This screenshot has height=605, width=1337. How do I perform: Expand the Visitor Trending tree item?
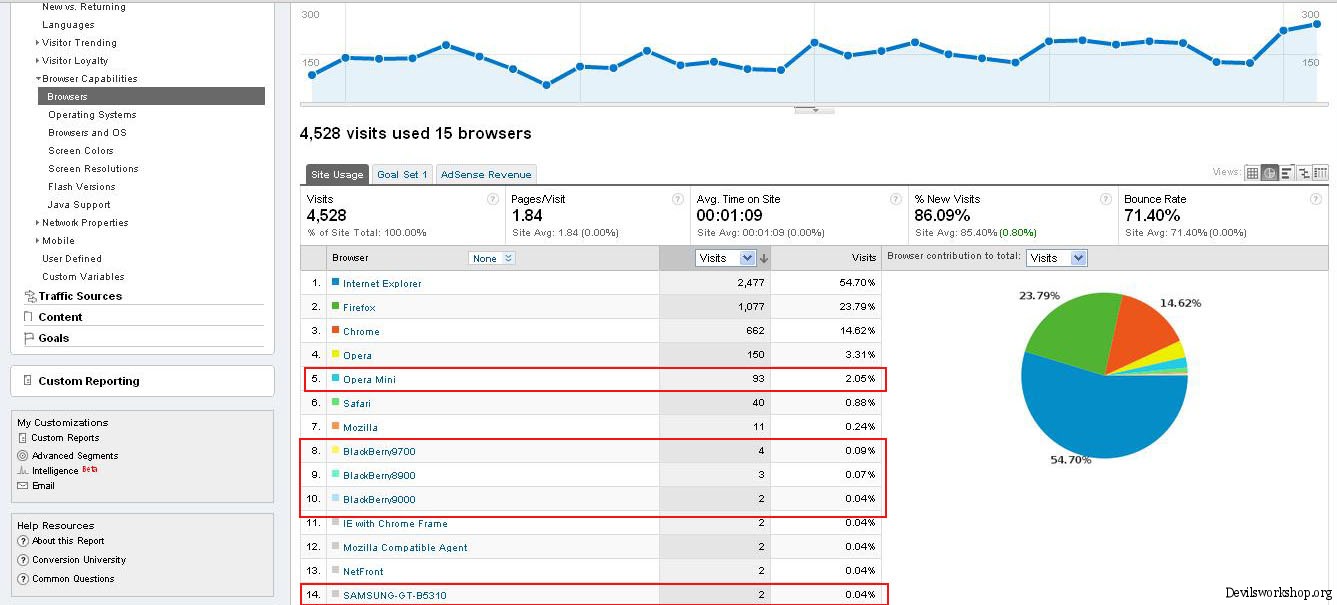click(x=38, y=43)
